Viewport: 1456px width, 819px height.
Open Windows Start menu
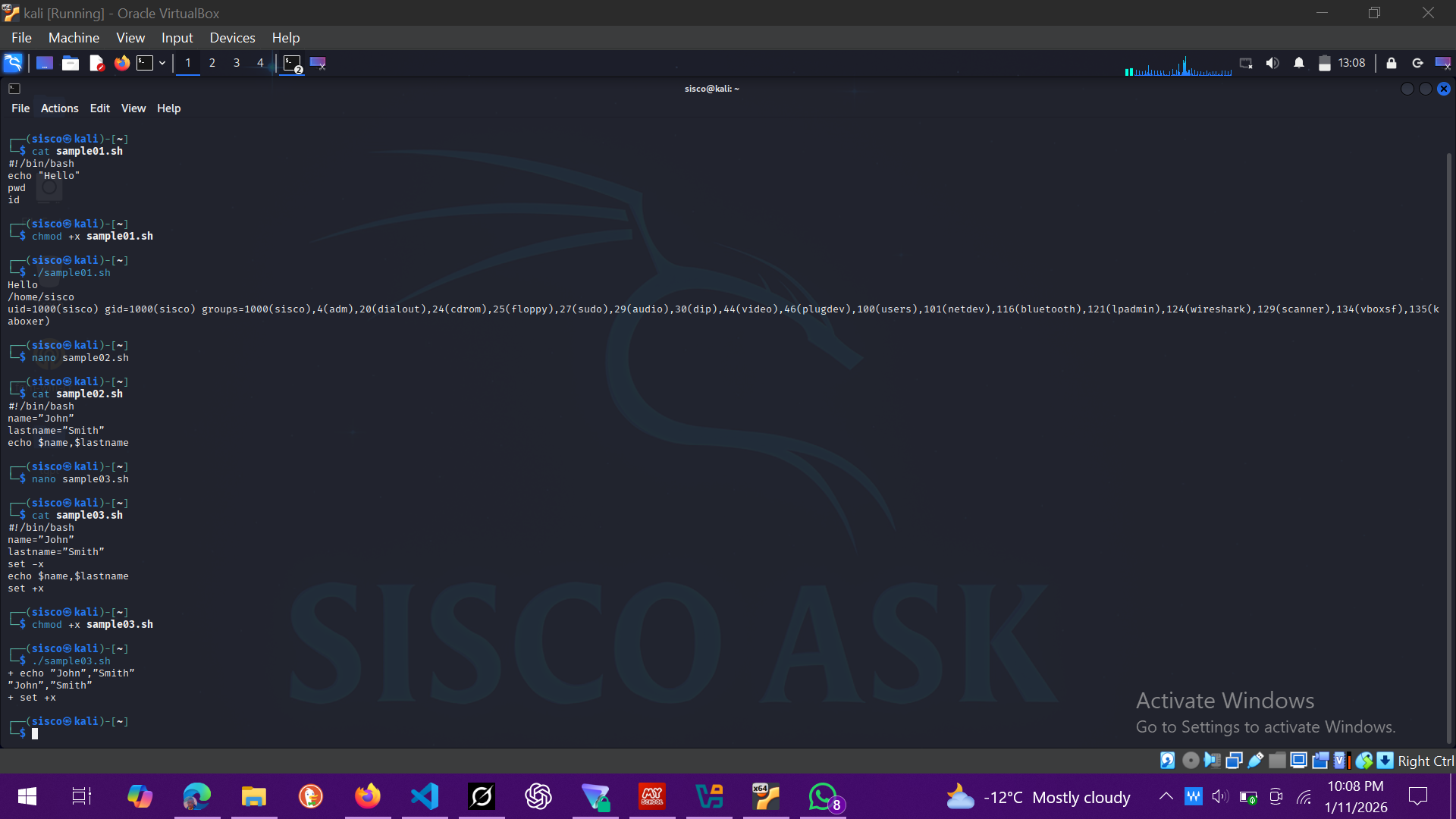27,796
